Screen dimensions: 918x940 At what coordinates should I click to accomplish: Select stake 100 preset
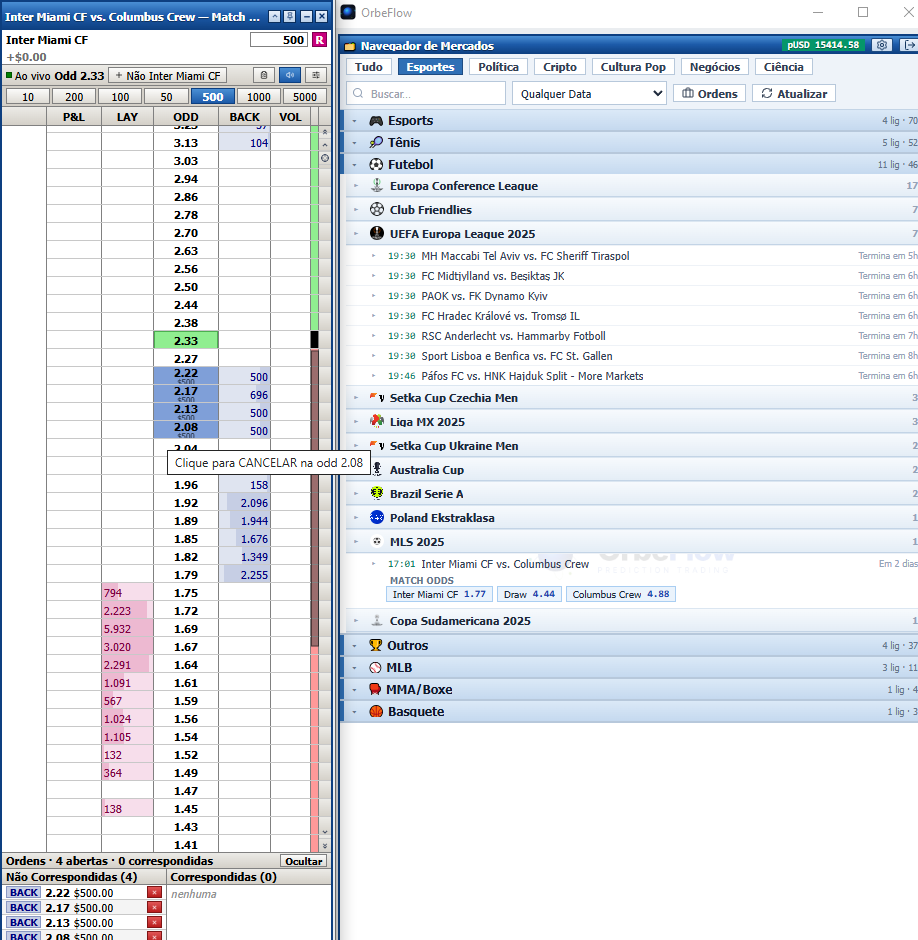pos(120,97)
